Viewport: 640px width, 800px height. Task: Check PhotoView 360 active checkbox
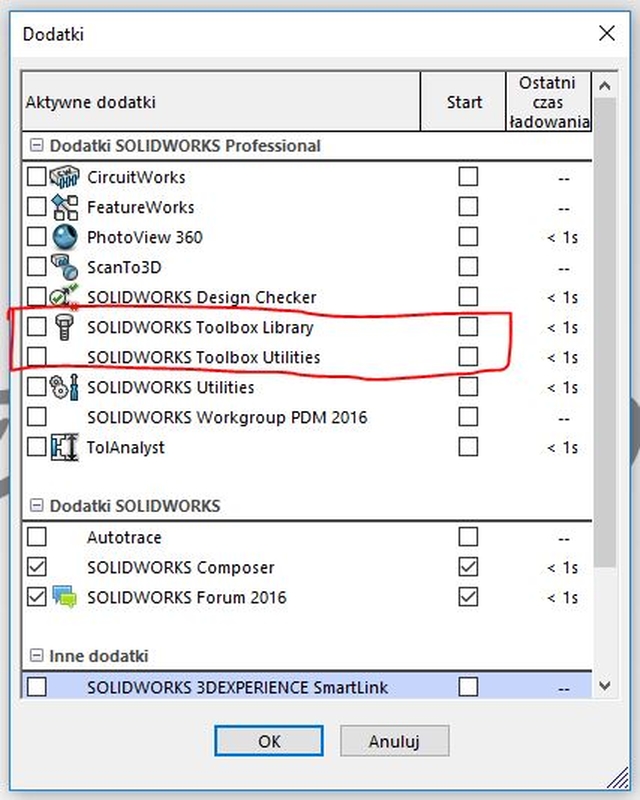[x=36, y=237]
